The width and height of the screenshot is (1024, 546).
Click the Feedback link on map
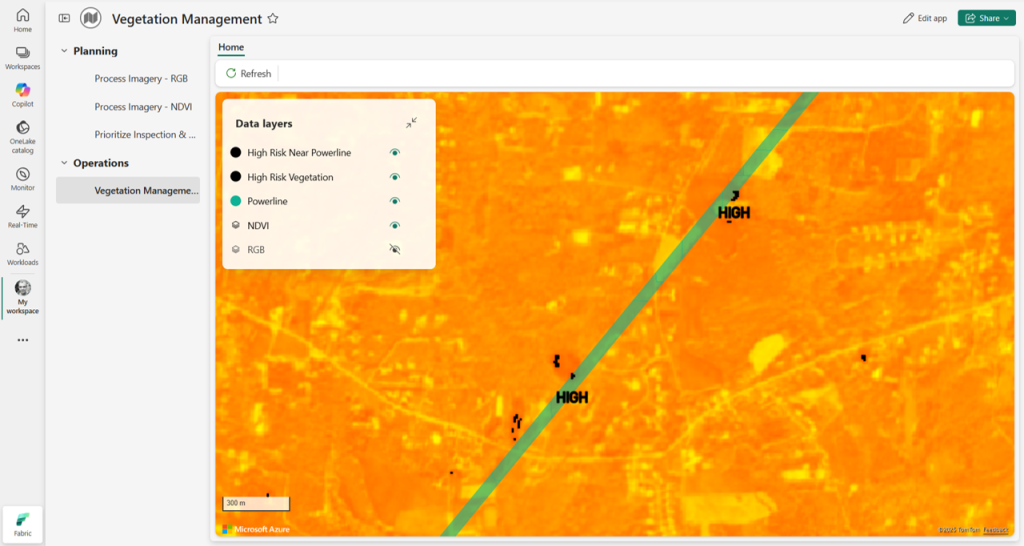tap(995, 530)
